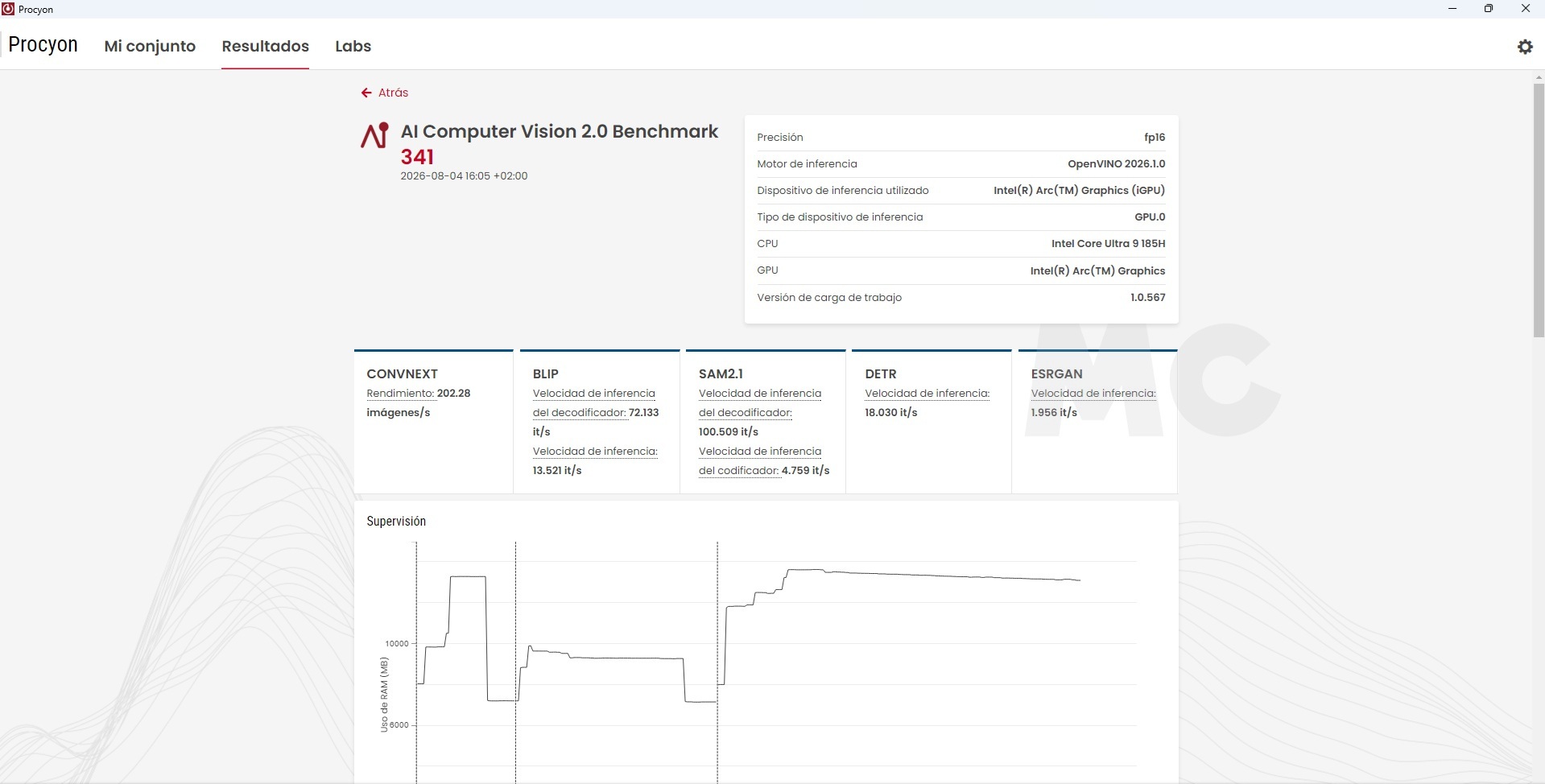Click Intel(R) Arc(TM) Graphics (iGPU) value
Image resolution: width=1545 pixels, height=784 pixels.
pos(1079,191)
